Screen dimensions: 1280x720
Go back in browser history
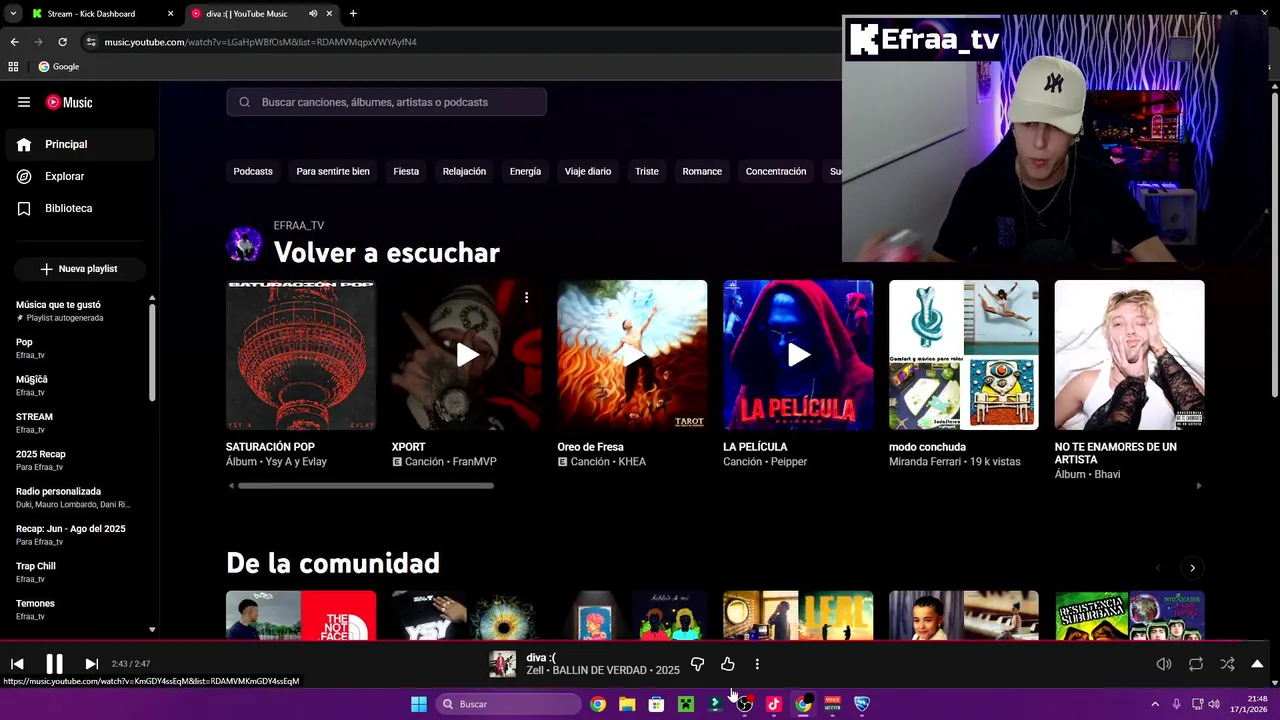click(x=14, y=42)
